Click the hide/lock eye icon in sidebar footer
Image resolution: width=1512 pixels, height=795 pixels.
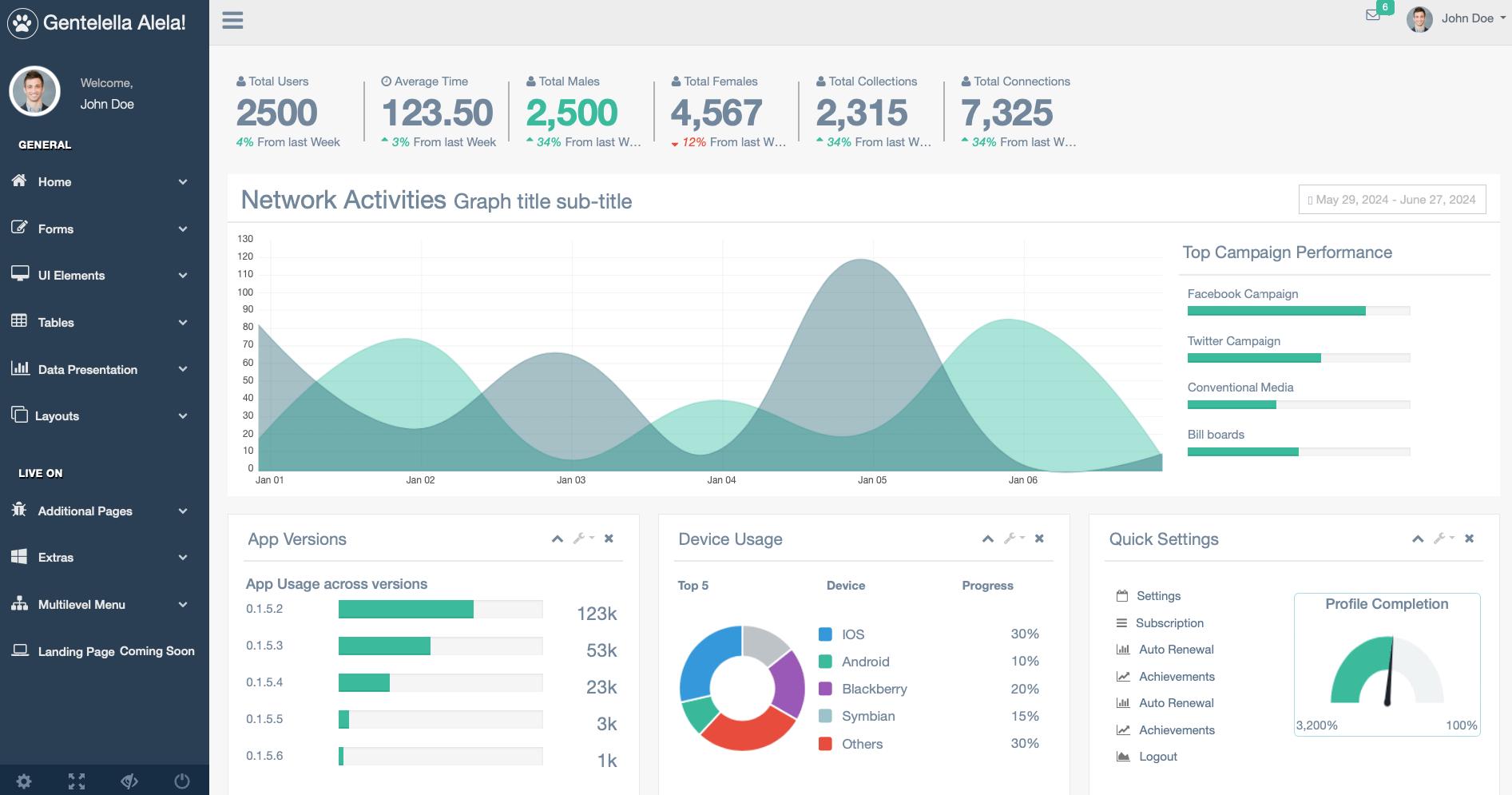tap(129, 781)
